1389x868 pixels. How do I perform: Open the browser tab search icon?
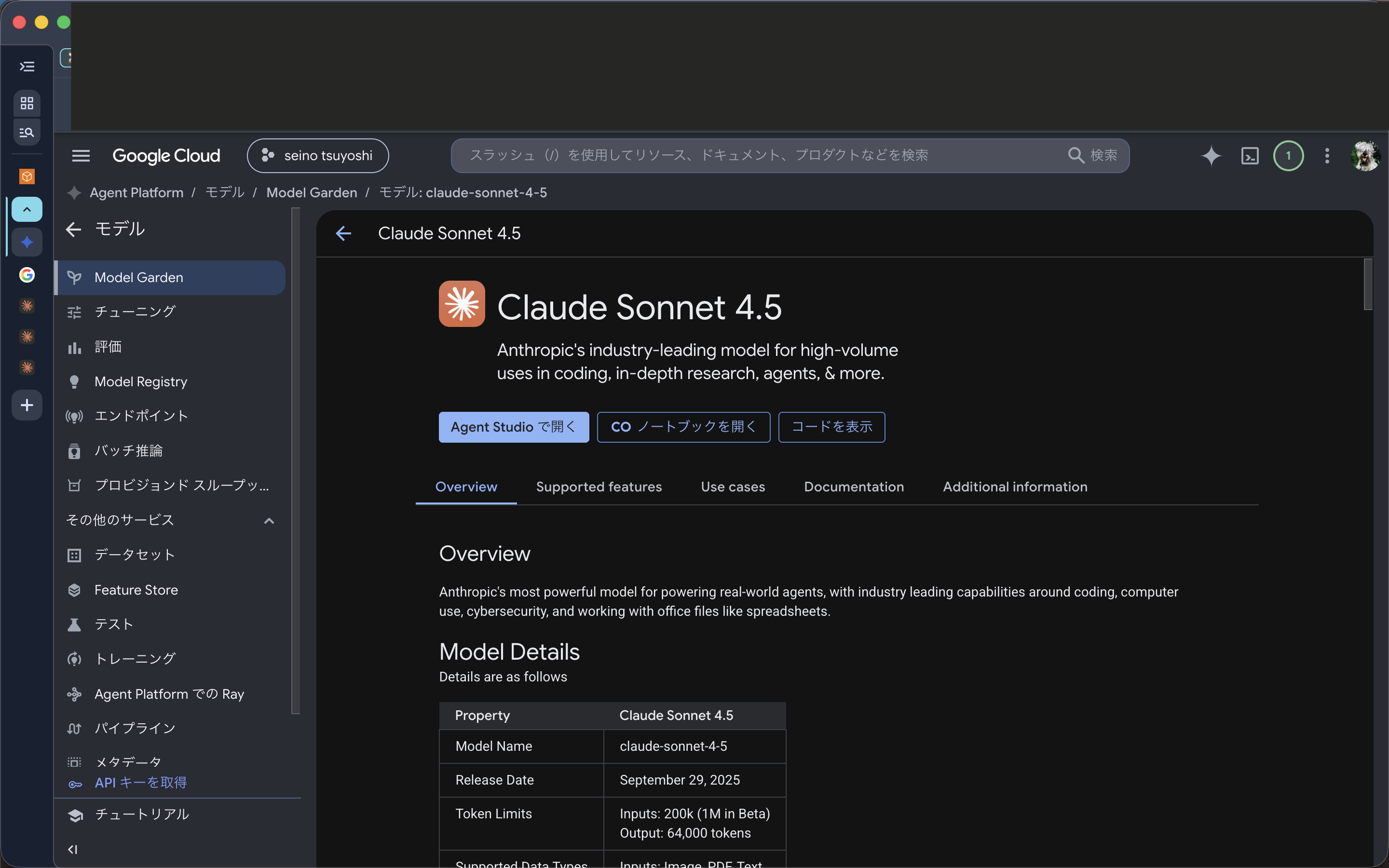pyautogui.click(x=27, y=133)
